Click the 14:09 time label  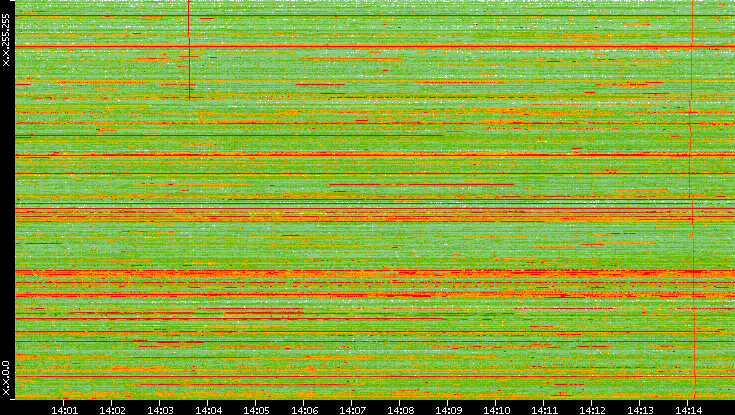(x=448, y=410)
